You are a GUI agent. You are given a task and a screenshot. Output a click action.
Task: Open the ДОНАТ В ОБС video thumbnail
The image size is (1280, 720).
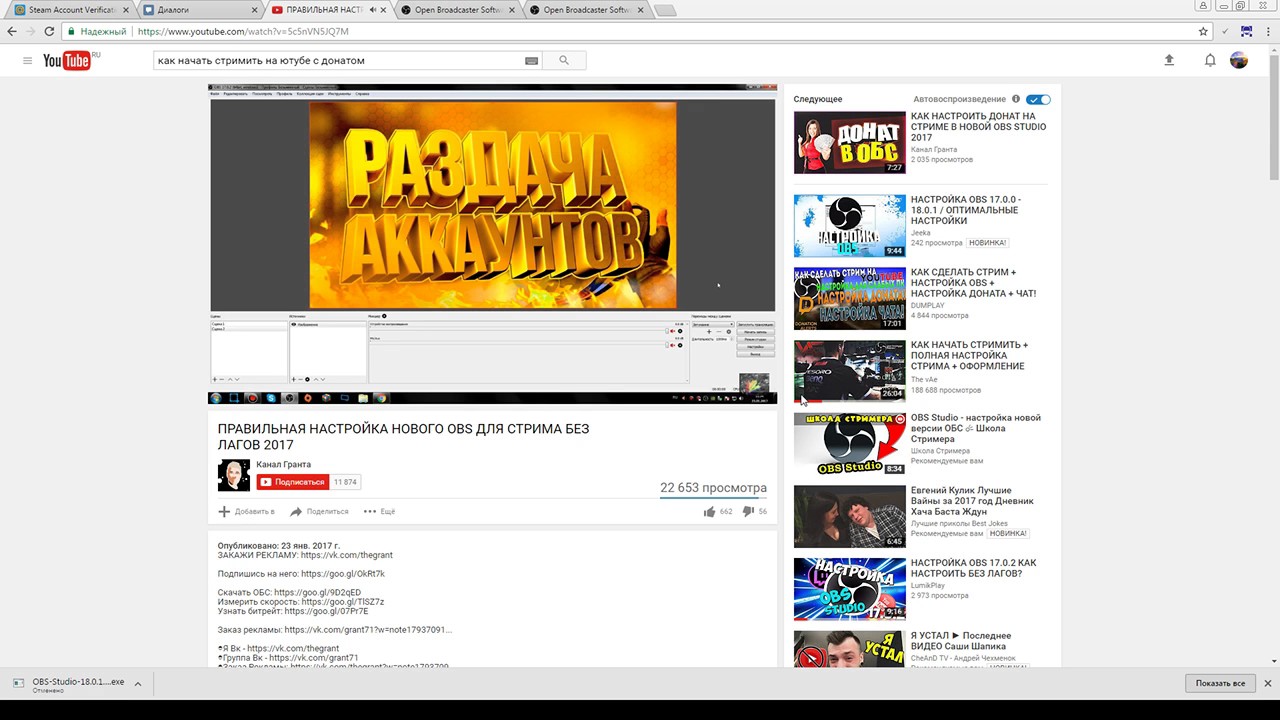850,143
